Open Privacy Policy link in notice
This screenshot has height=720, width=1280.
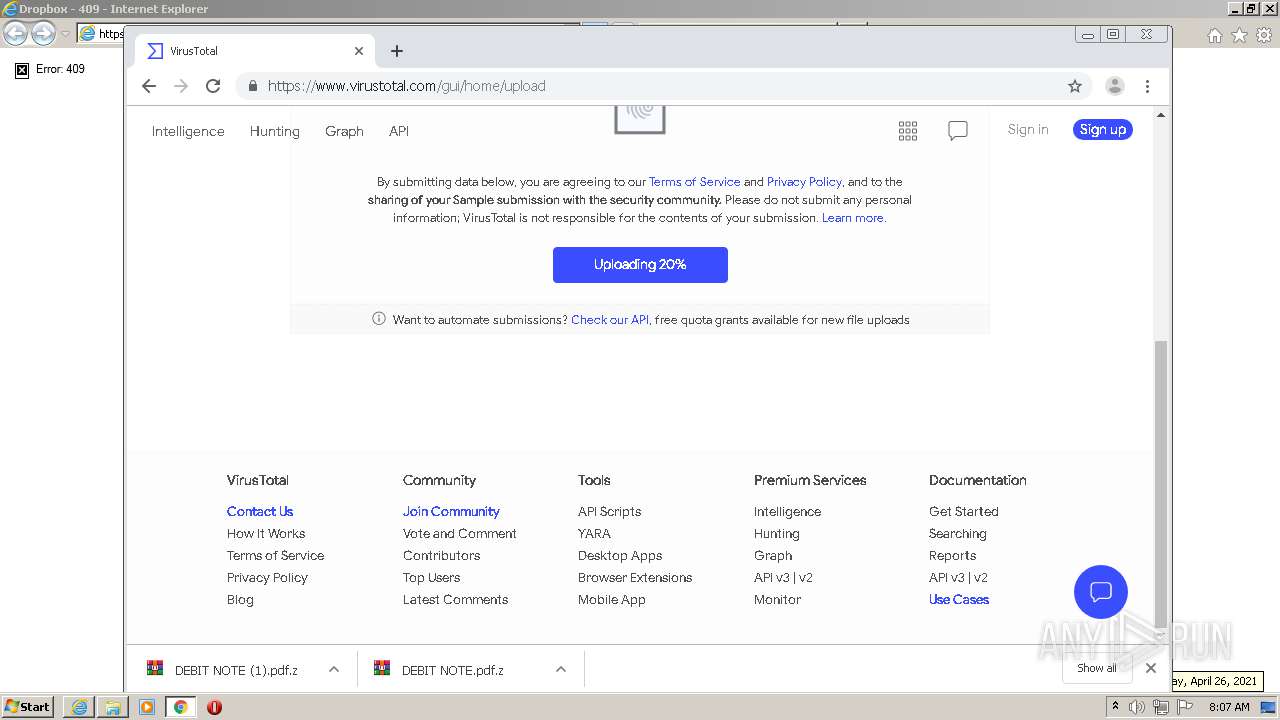coord(804,182)
